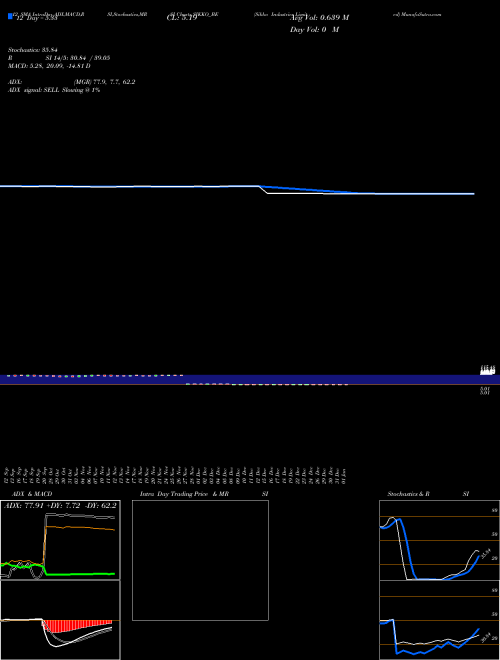Click the 'ADX signal: SELL Slowing @ 1%' text

point(54,90)
